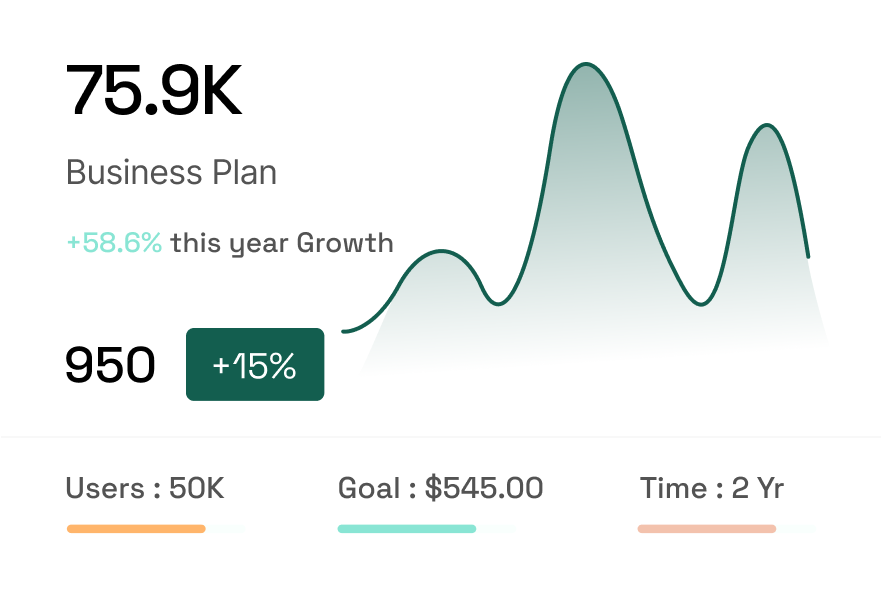Click the +15% growth badge

pyautogui.click(x=254, y=365)
